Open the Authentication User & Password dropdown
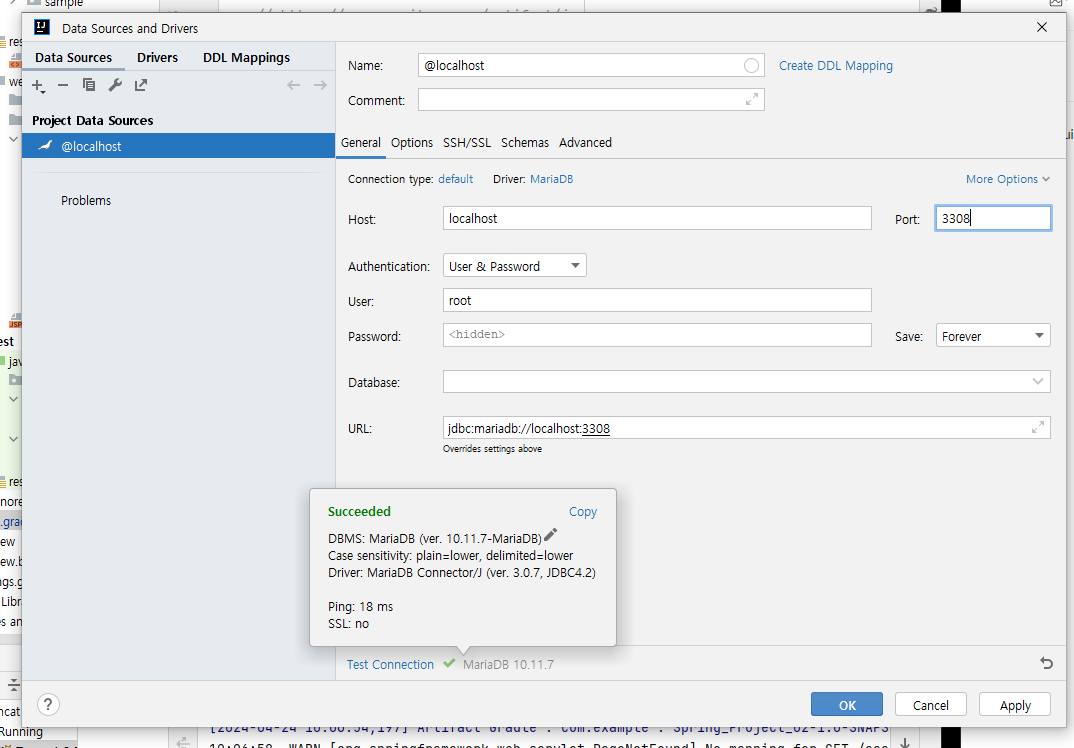1074x748 pixels. (x=514, y=266)
